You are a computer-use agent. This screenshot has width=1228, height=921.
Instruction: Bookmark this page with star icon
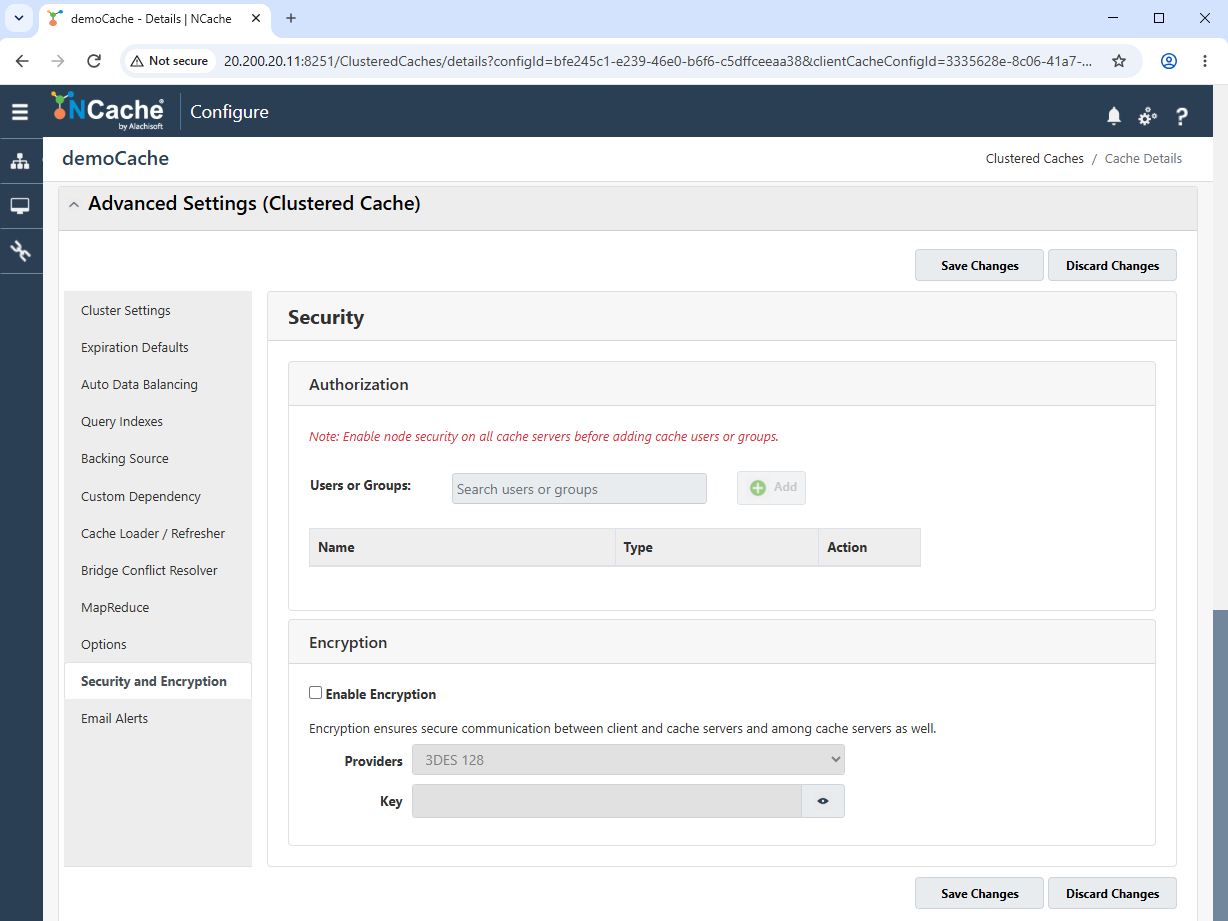1119,61
